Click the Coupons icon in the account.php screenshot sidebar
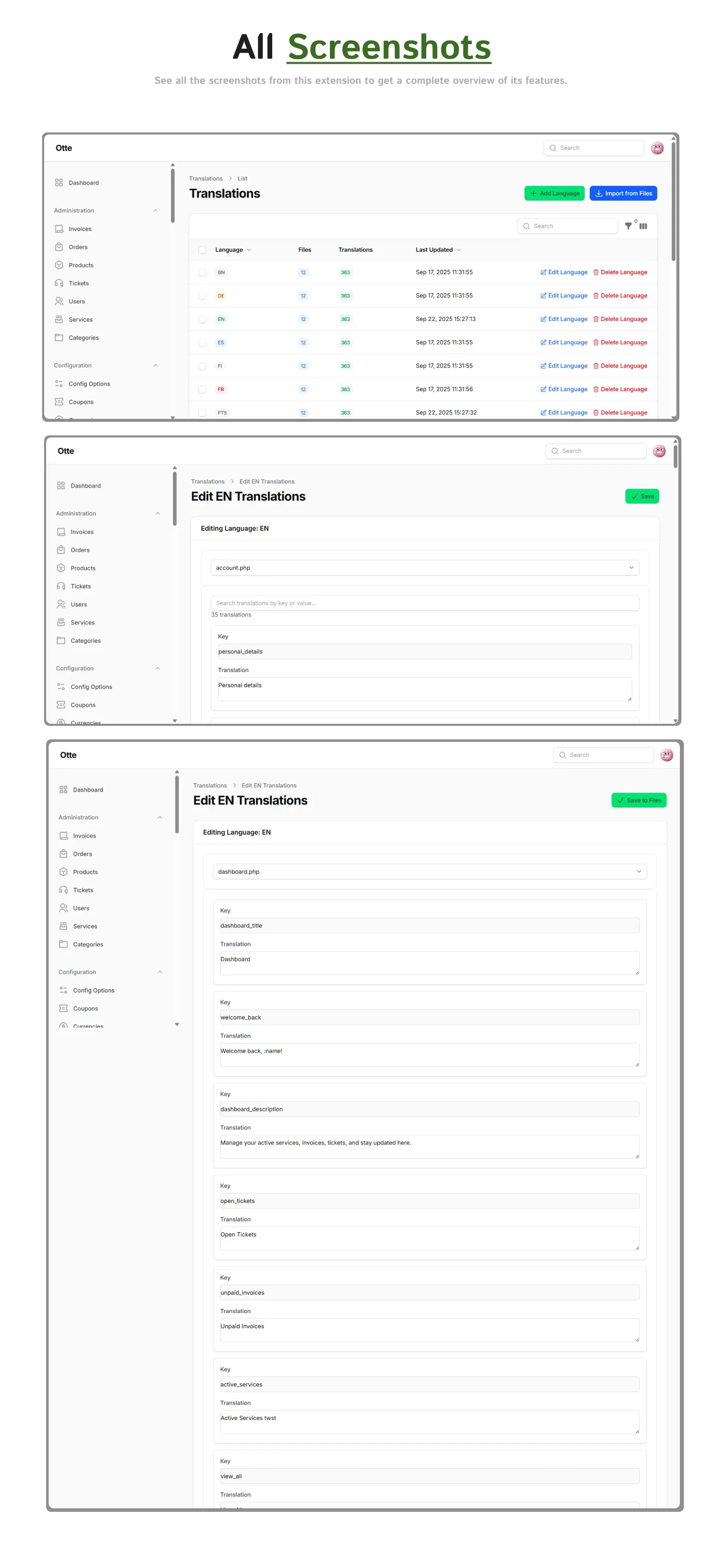The width and height of the screenshot is (722, 1568). tap(61, 705)
